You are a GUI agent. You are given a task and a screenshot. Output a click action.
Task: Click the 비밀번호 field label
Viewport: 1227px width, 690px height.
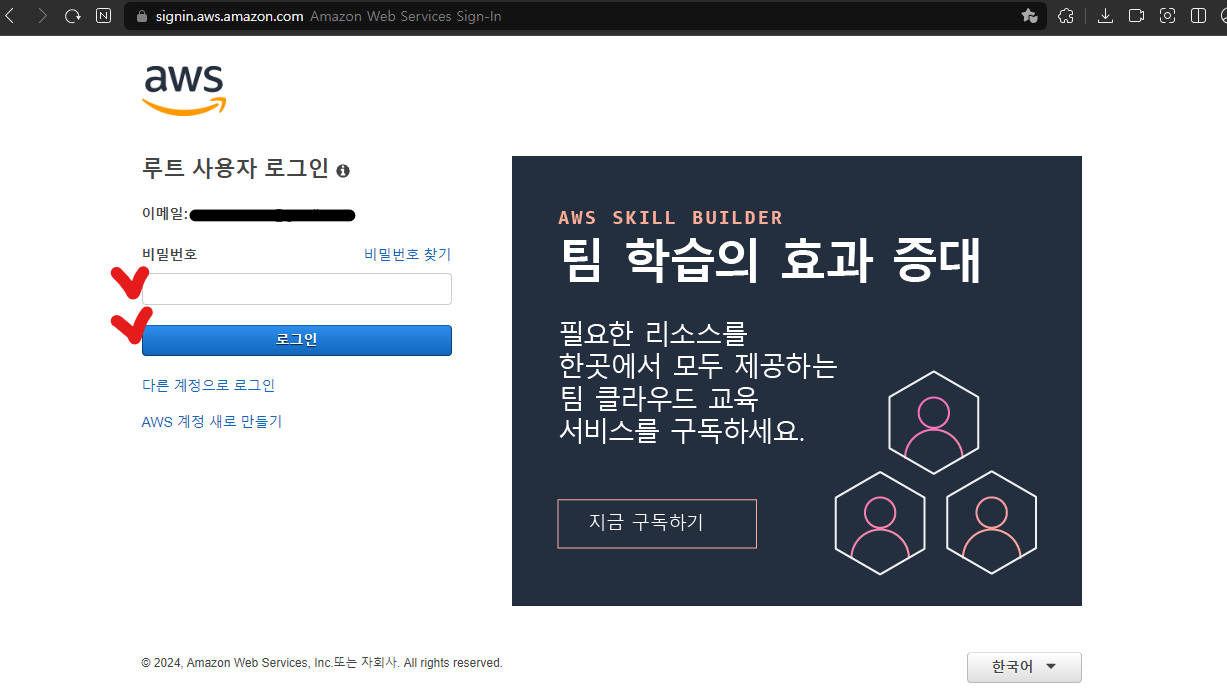[x=170, y=255]
